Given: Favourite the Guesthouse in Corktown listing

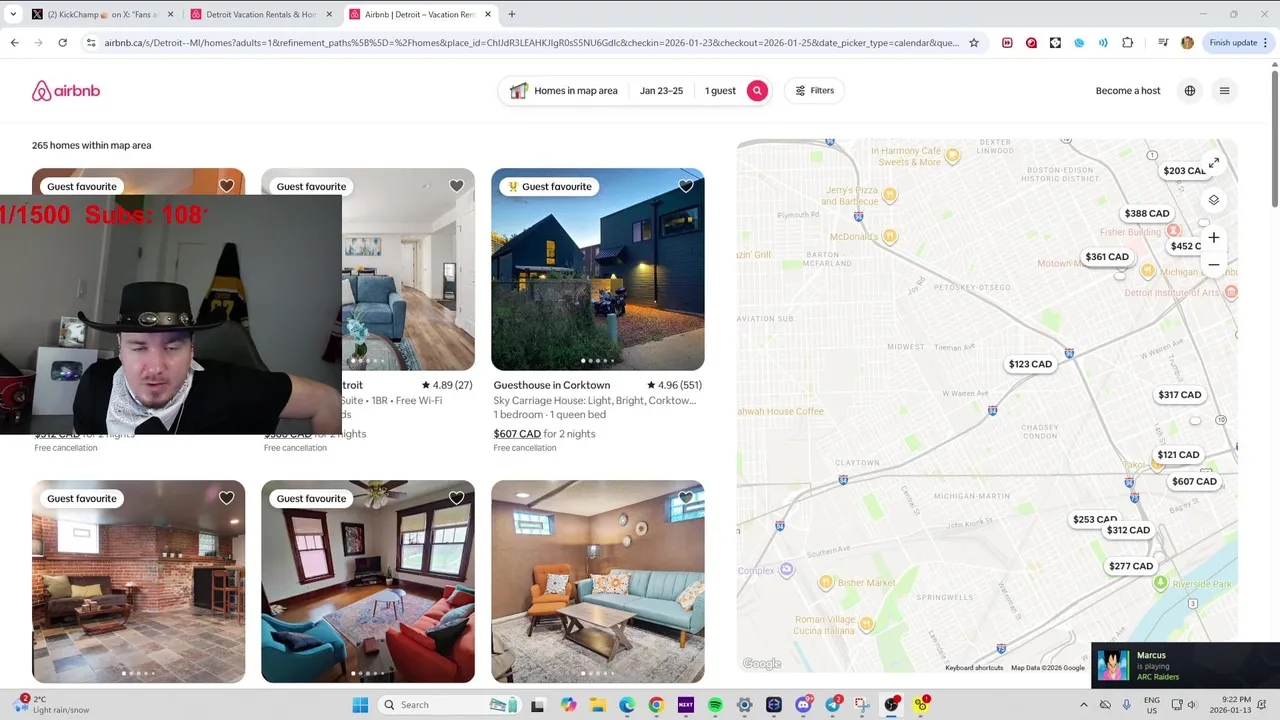Looking at the screenshot, I should tap(686, 186).
